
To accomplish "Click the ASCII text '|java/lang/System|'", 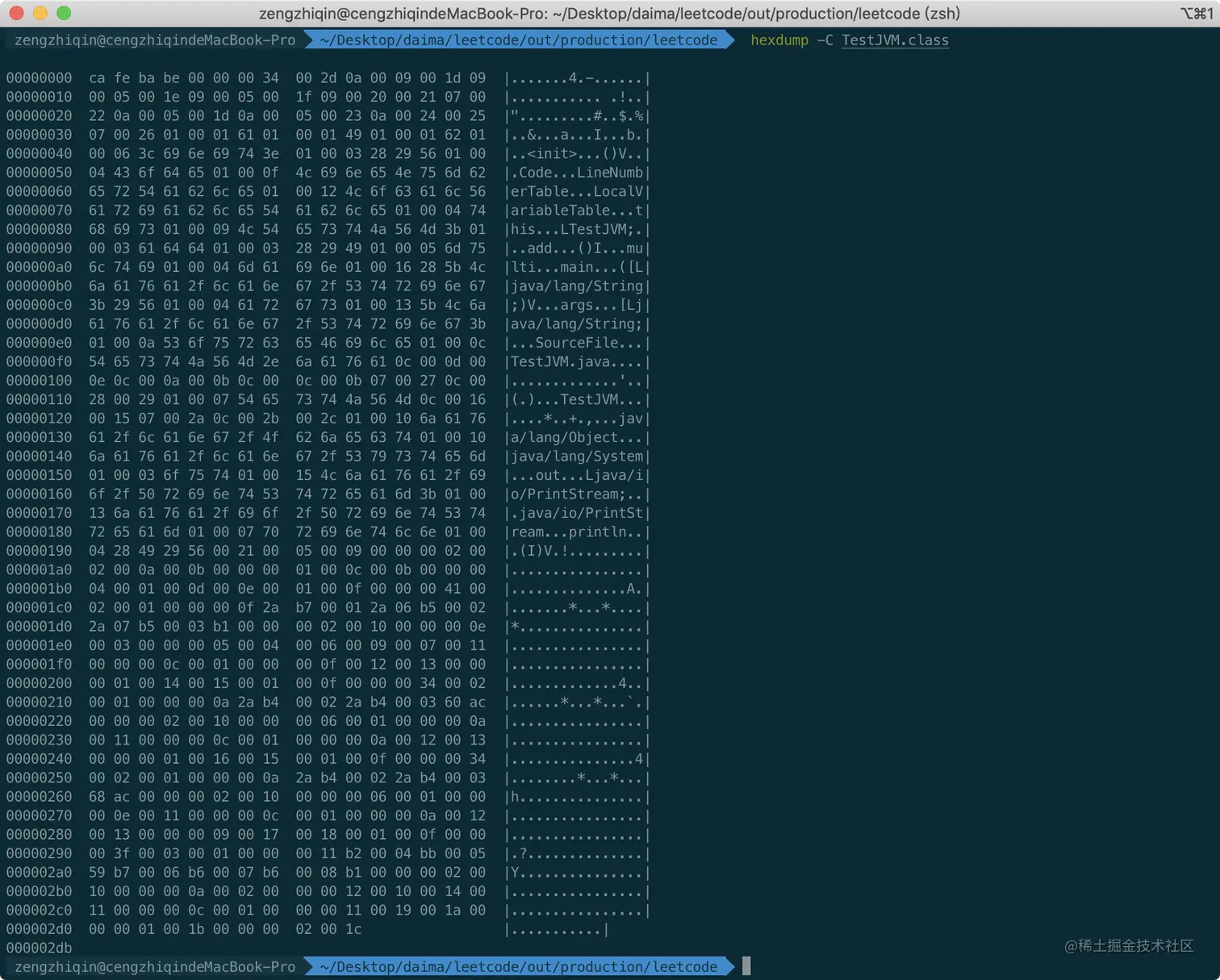I will [x=577, y=456].
